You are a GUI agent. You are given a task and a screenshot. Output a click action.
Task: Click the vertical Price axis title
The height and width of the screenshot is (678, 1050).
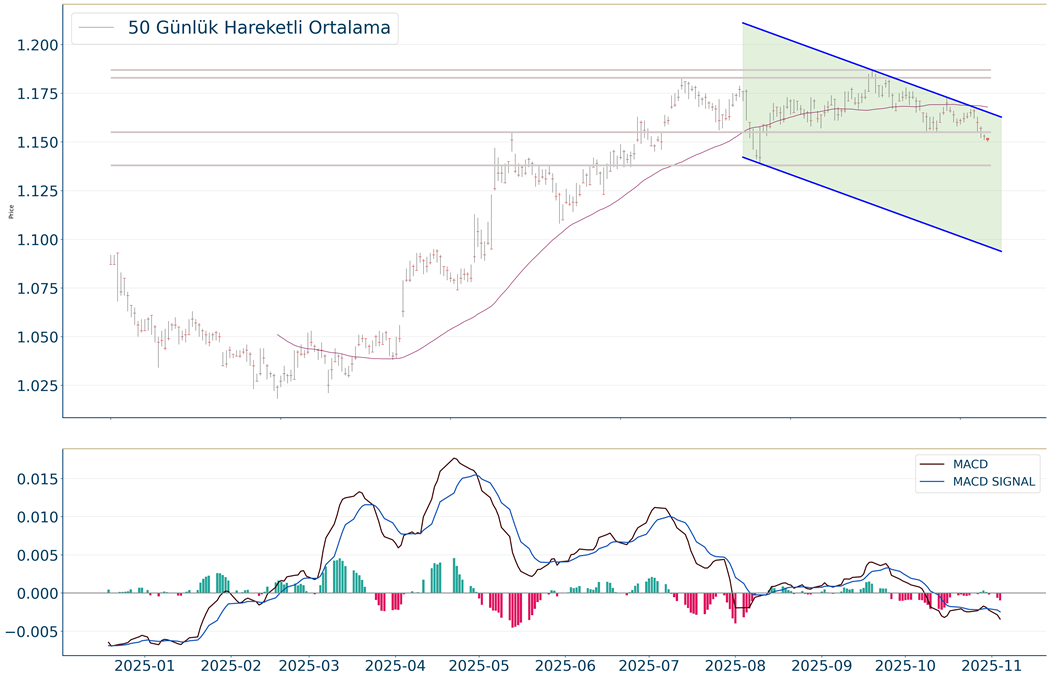tap(11, 211)
